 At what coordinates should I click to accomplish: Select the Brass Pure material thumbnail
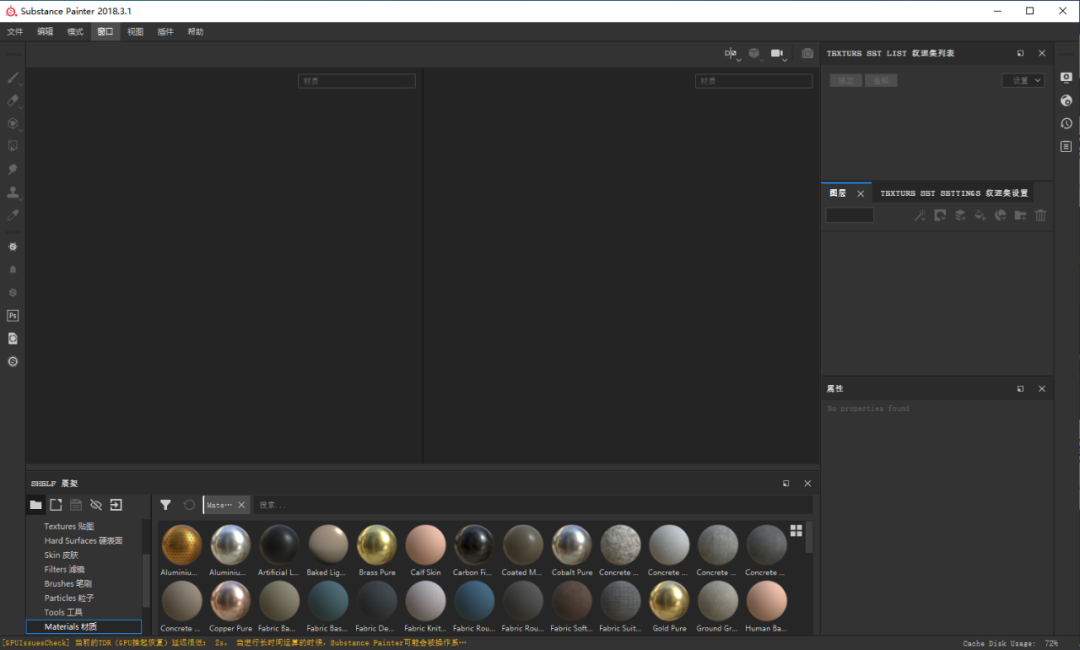377,550
